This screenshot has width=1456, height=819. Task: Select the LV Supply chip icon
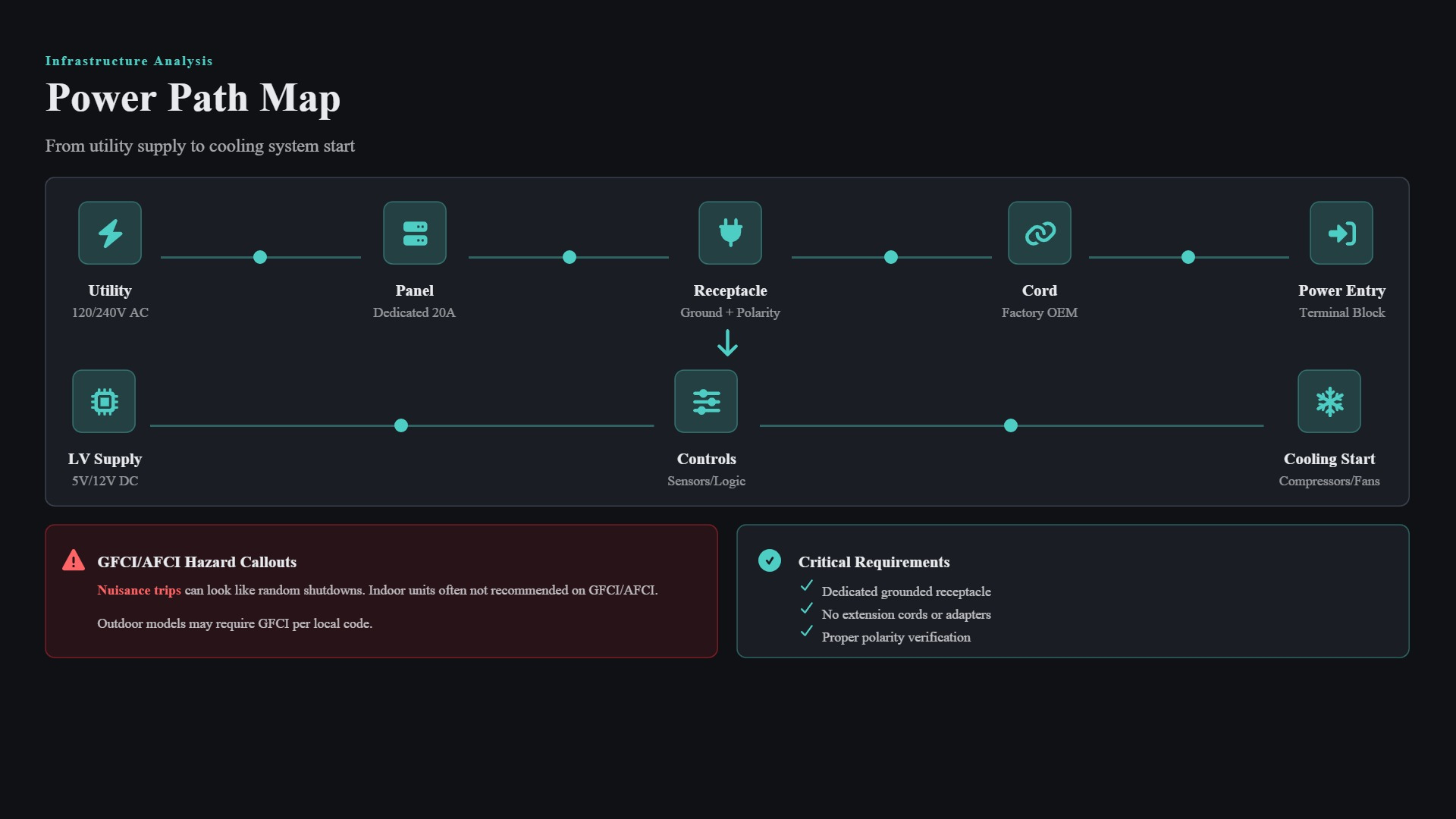pyautogui.click(x=104, y=401)
